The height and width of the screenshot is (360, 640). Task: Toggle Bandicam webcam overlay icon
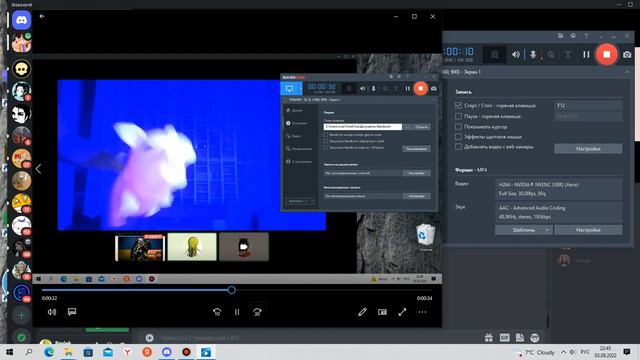coord(494,54)
